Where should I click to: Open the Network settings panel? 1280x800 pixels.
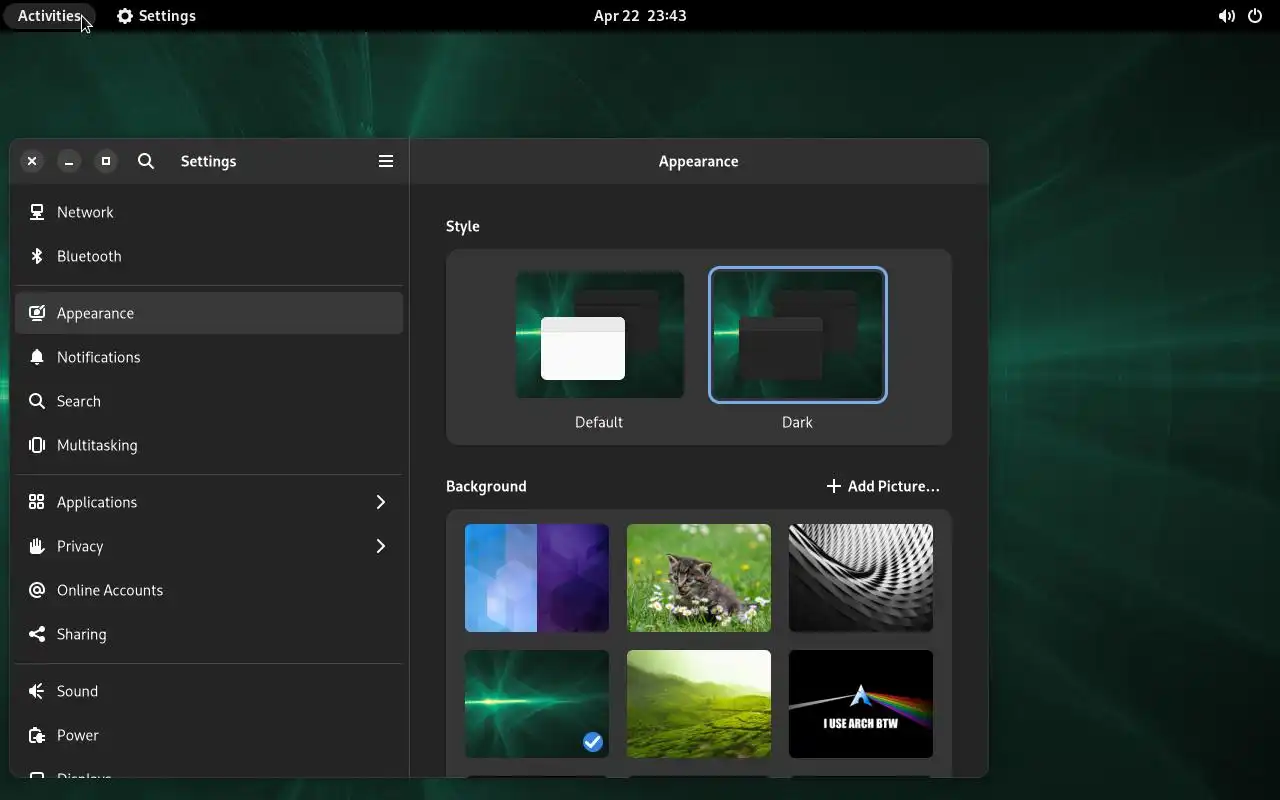click(x=209, y=212)
